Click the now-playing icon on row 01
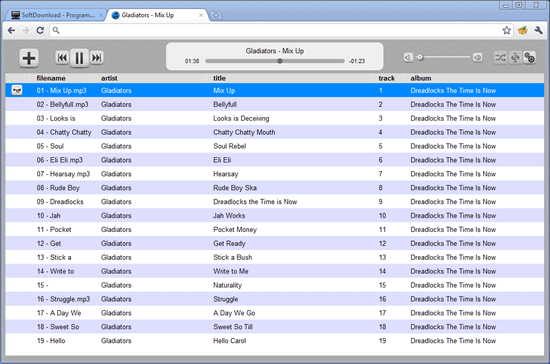Screen dimensions: 550x364 [x=17, y=90]
